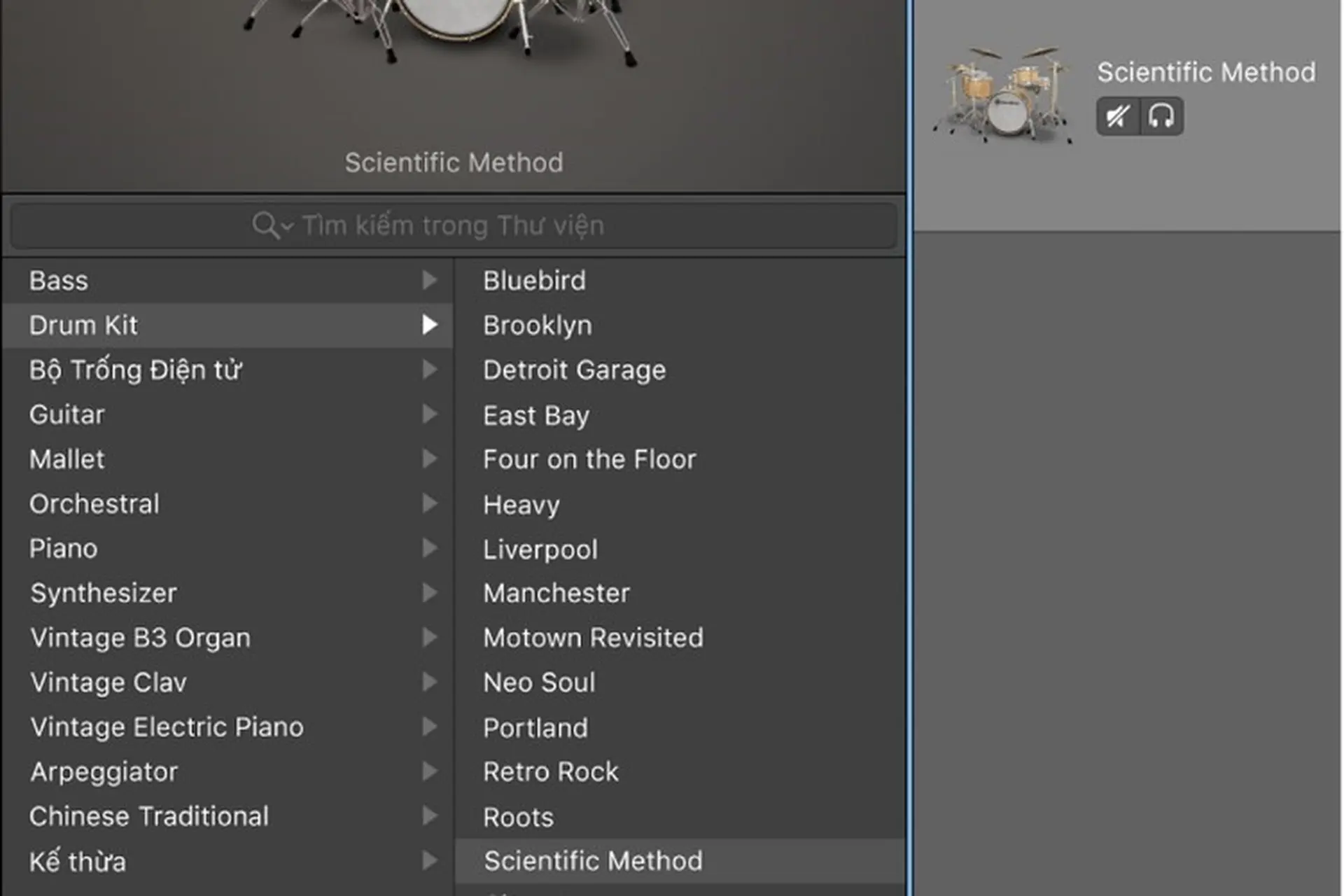
Task: Click the Arpeggiator category arrow icon
Action: pyautogui.click(x=430, y=771)
